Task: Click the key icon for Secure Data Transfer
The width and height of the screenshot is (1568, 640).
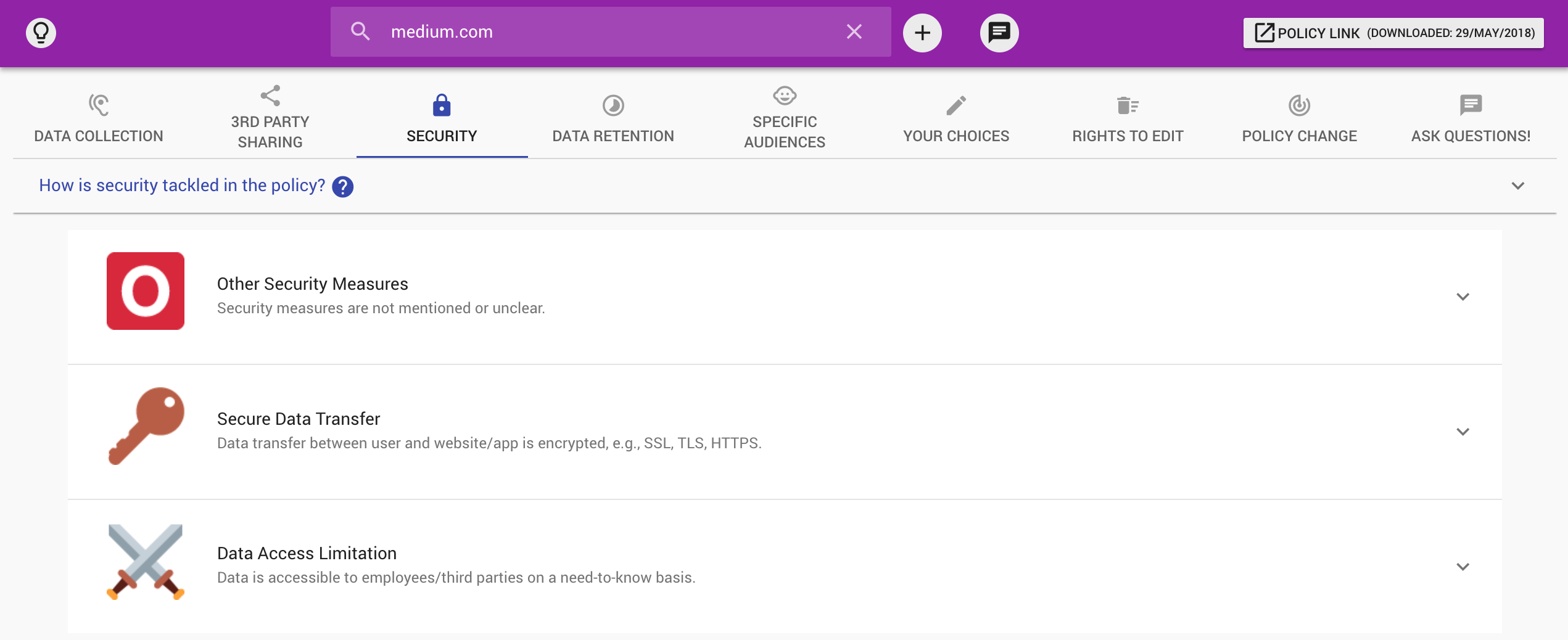Action: [x=146, y=426]
